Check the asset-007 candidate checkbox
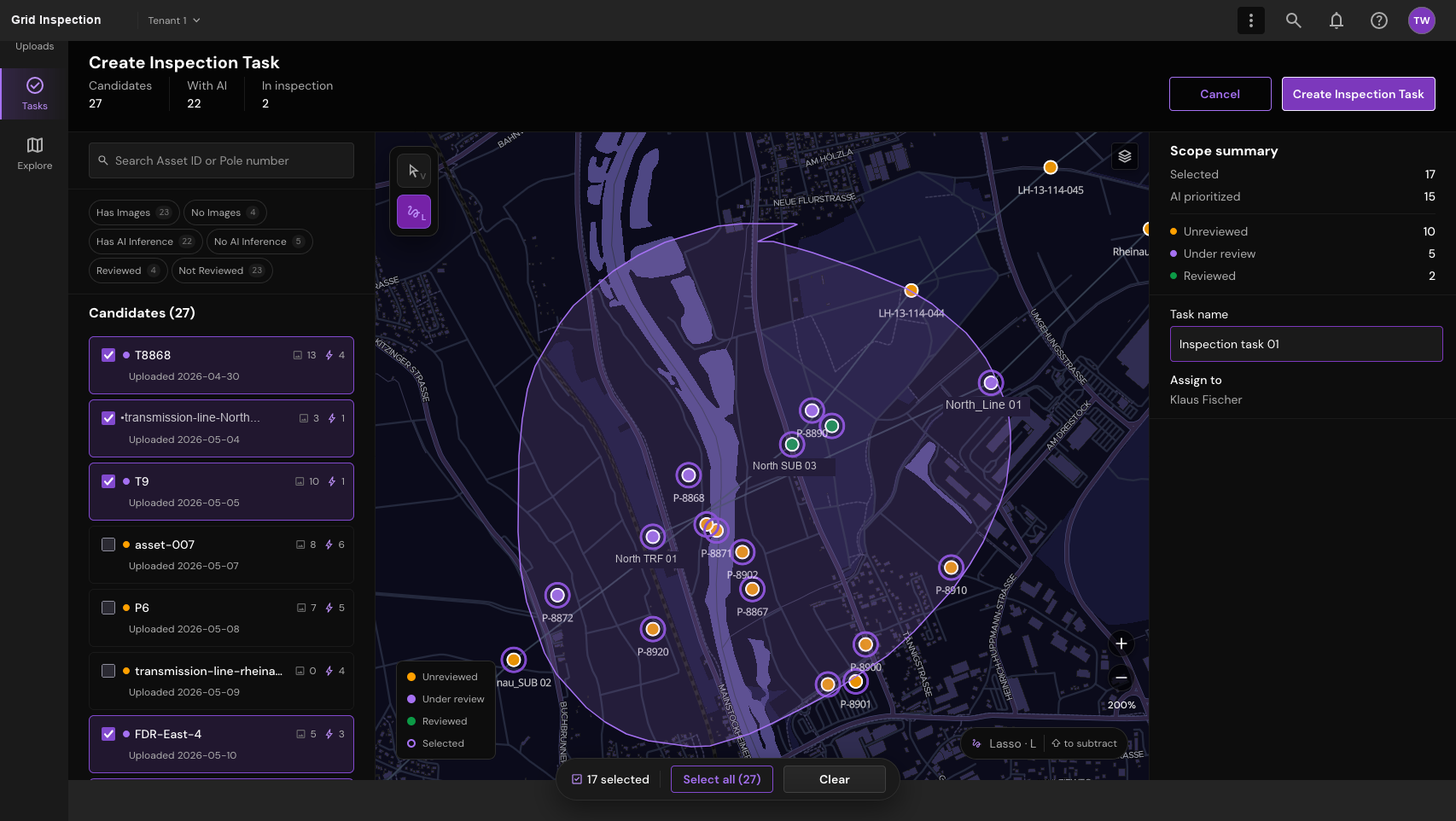Viewport: 1456px width, 821px height. 108,544
